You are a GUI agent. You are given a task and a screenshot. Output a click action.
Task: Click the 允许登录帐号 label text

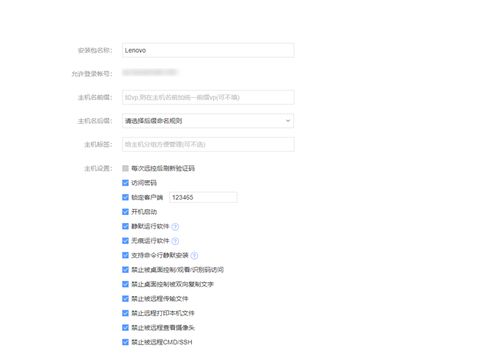(x=92, y=74)
